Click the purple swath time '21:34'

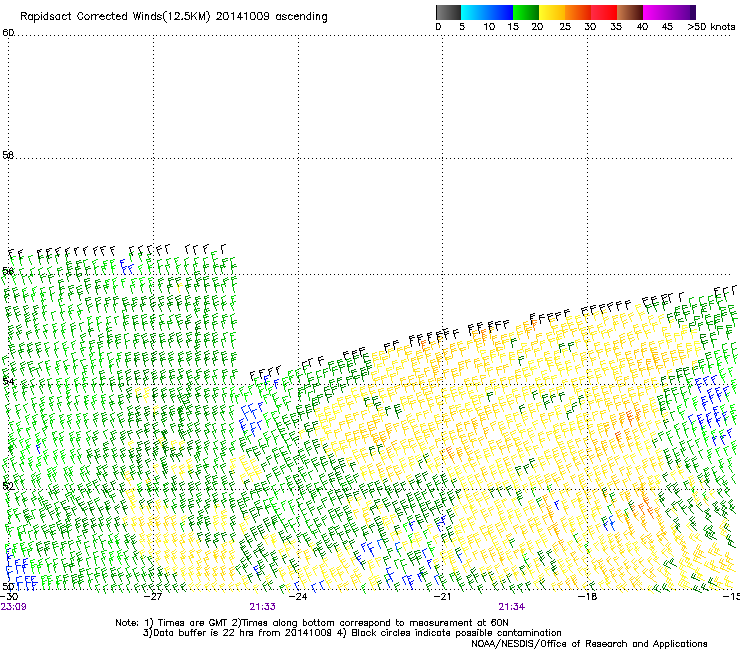click(x=512, y=607)
